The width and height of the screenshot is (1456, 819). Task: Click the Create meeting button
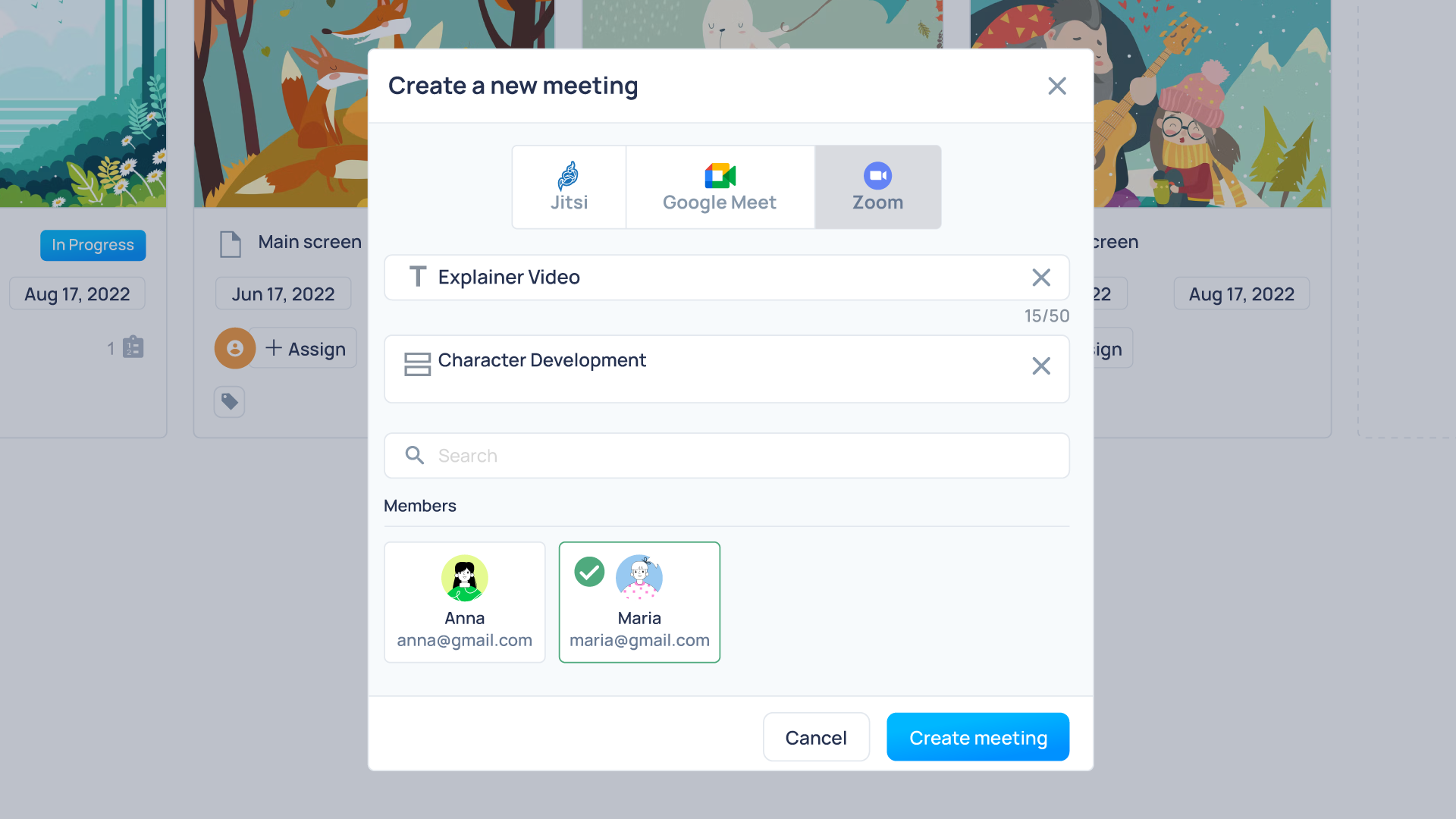[978, 737]
